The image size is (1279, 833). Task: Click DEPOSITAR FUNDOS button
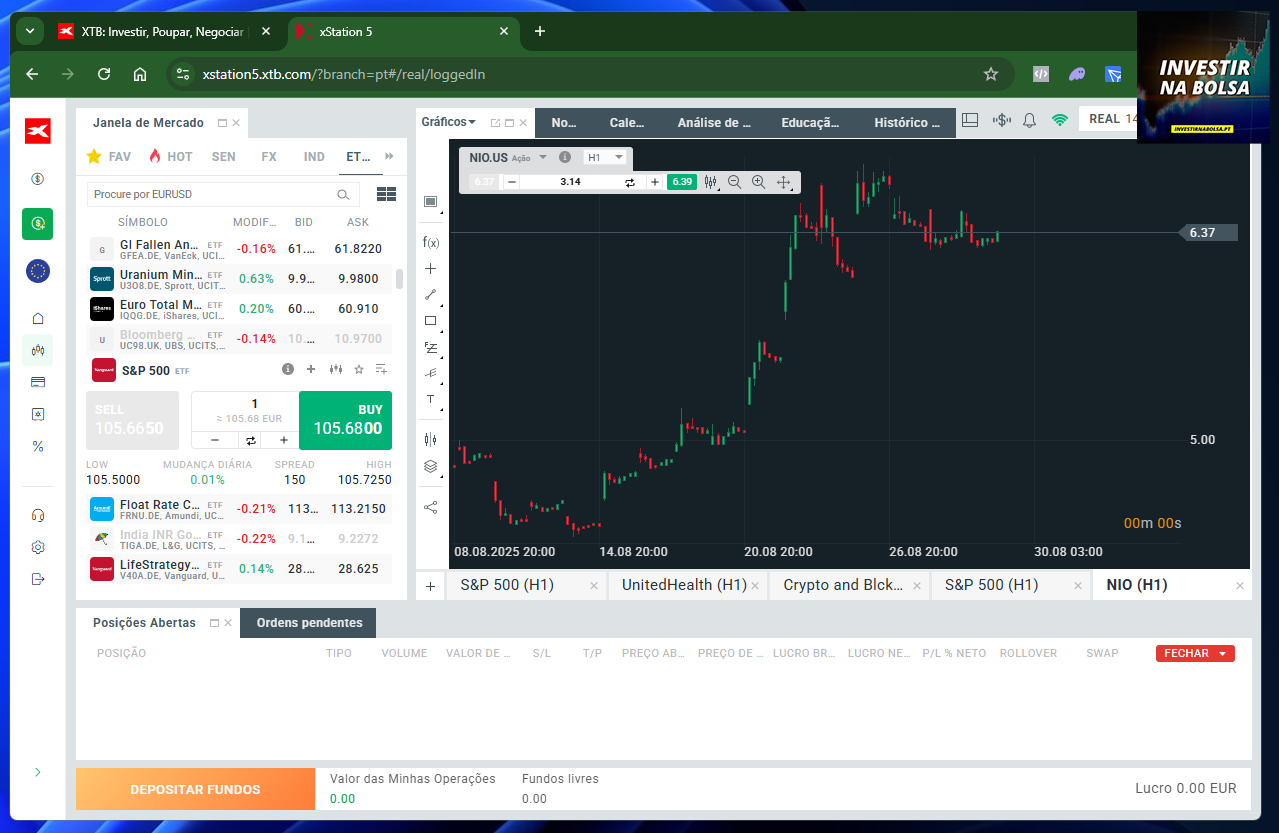[x=195, y=789]
